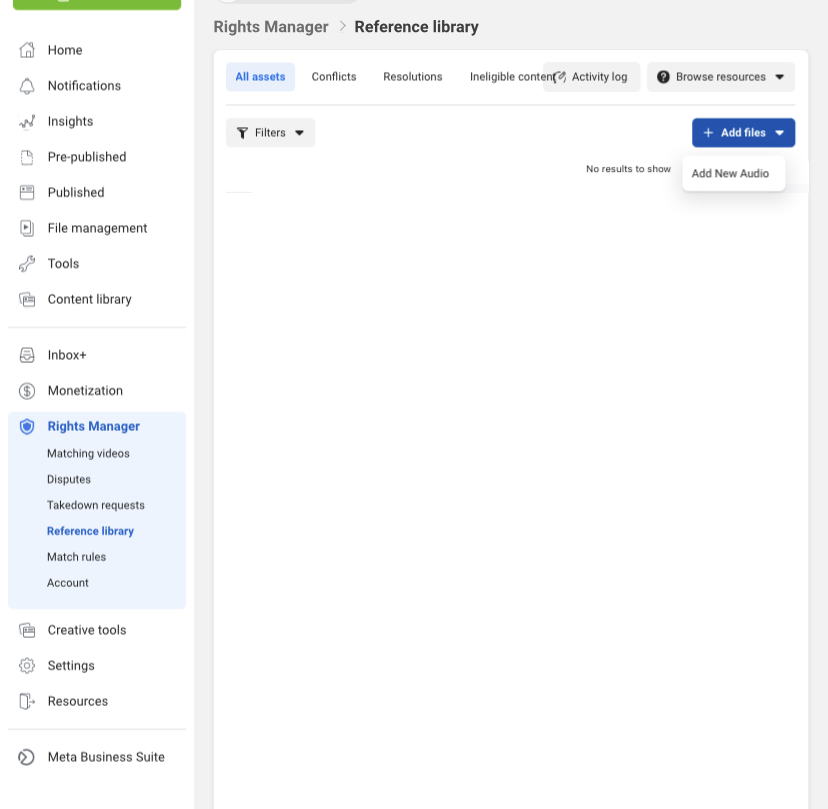Click the Monetization dollar icon
The height and width of the screenshot is (809, 828).
coord(27,391)
